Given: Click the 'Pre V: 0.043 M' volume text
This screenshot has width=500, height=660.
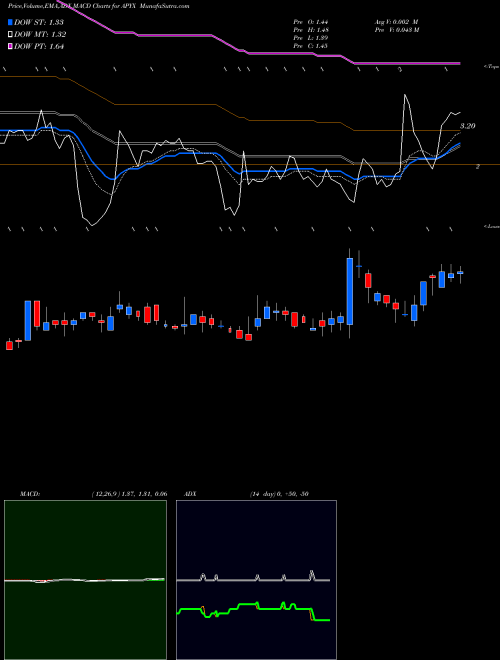Looking at the screenshot, I should coord(396,30).
